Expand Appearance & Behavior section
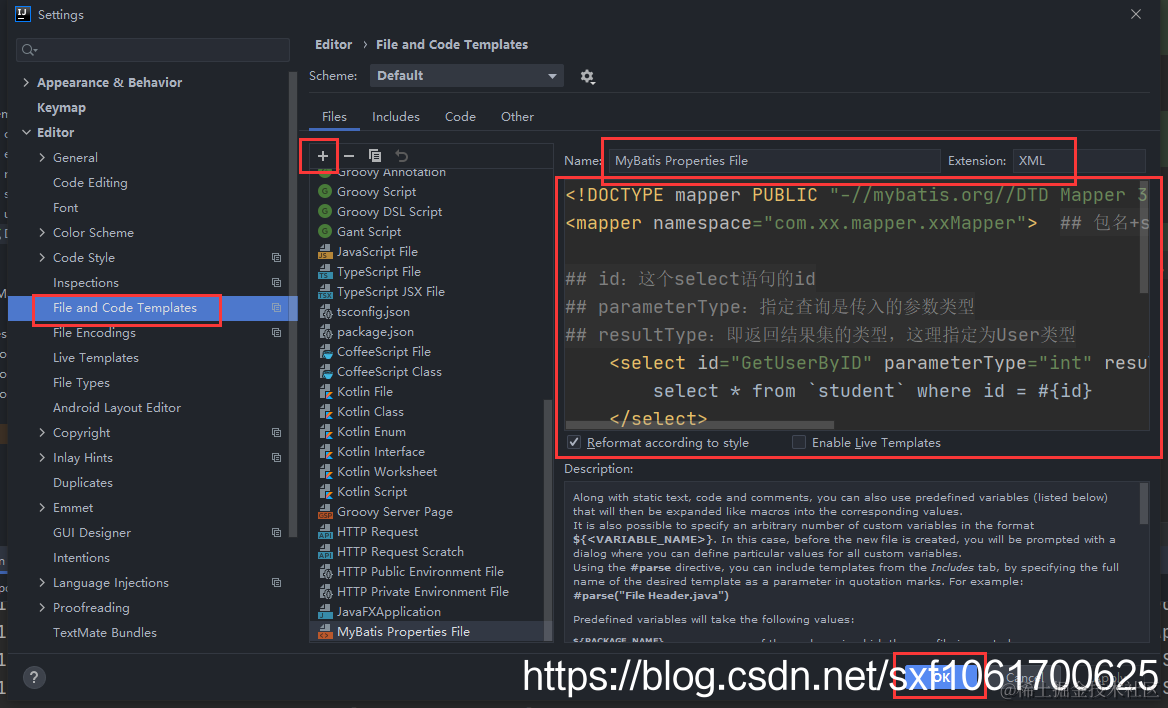Image resolution: width=1168 pixels, height=708 pixels. tap(26, 83)
